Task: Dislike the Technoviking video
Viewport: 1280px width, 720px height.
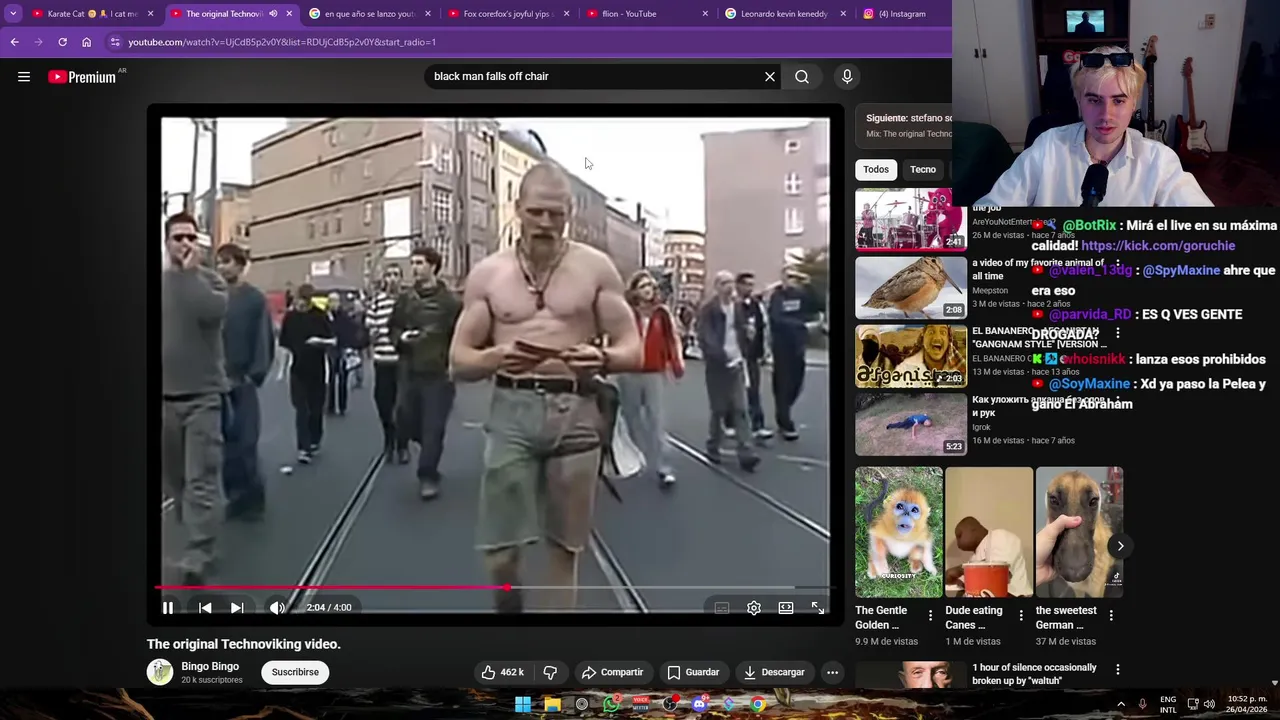Action: tap(549, 672)
